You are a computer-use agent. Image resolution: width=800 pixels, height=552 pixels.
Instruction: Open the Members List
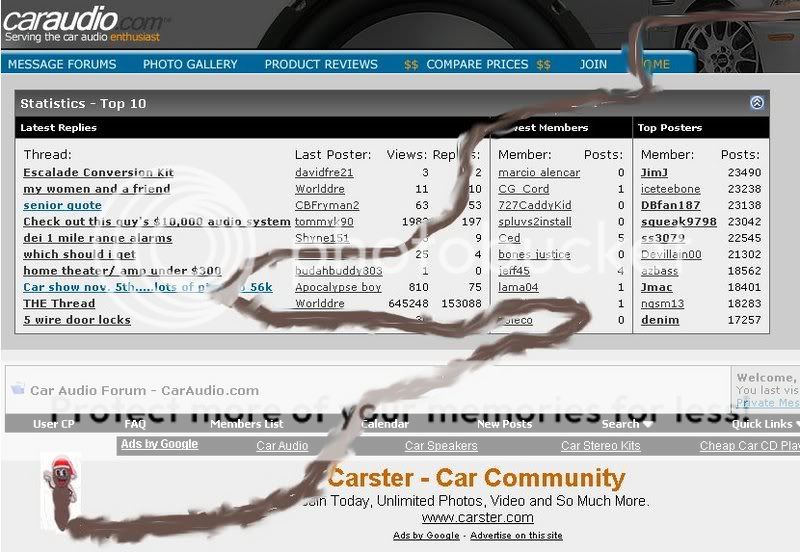click(247, 424)
